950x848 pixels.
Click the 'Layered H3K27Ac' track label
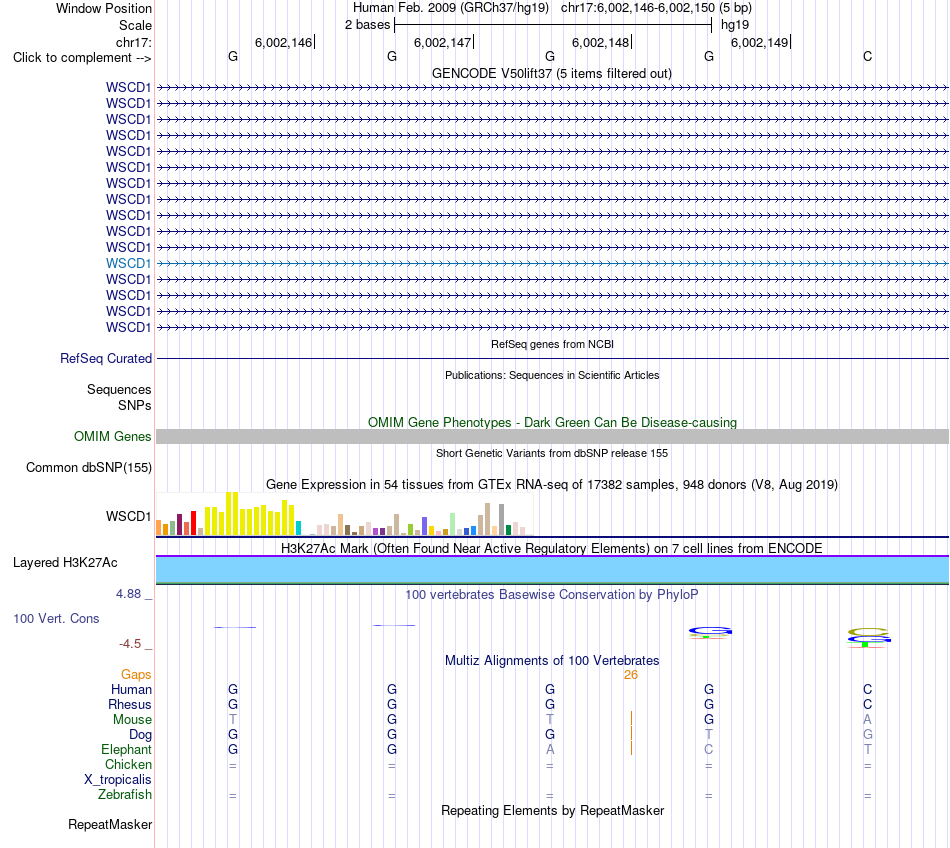click(65, 563)
